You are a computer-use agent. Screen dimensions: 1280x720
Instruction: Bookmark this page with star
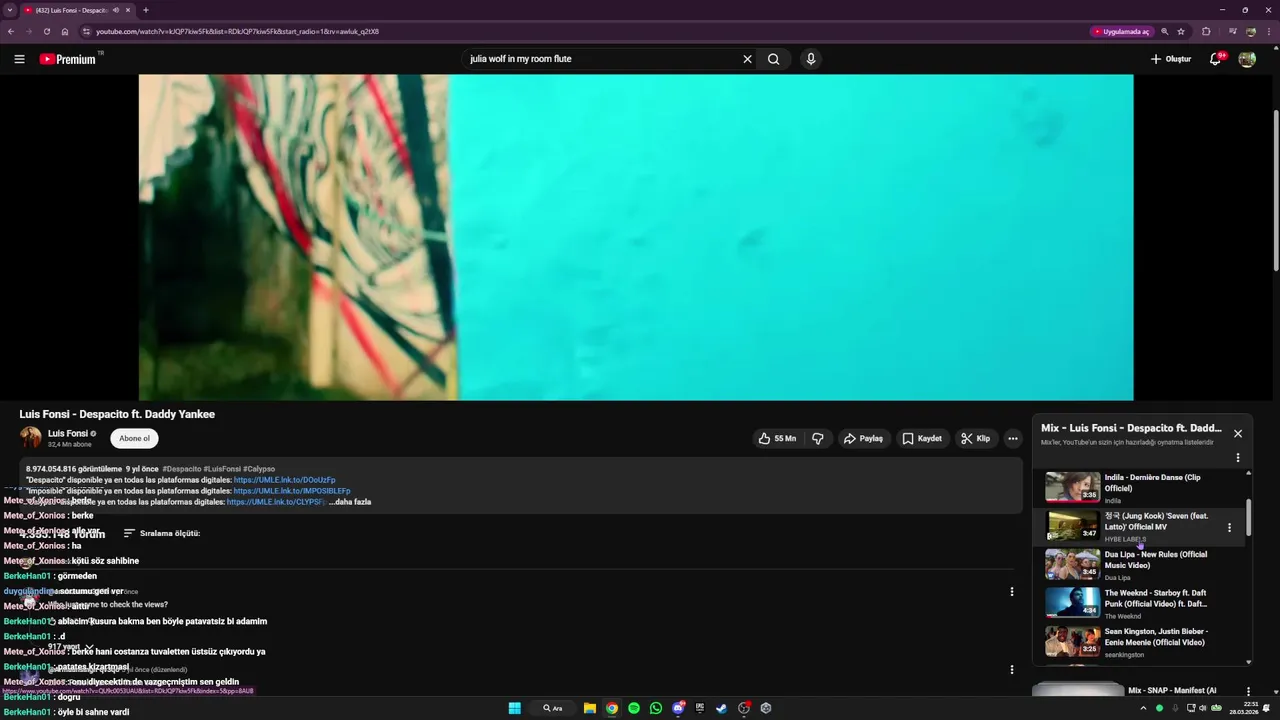click(x=1181, y=31)
